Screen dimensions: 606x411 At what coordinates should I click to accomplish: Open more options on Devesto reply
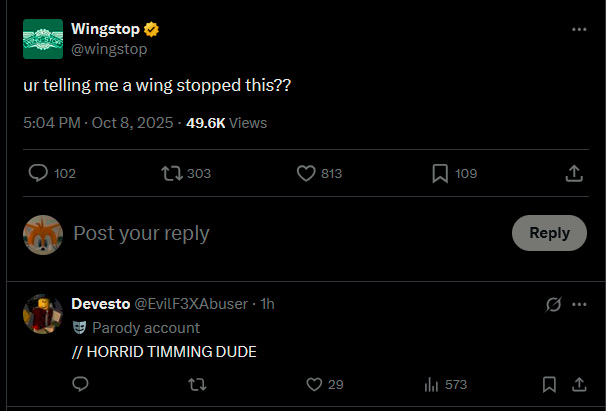[579, 304]
